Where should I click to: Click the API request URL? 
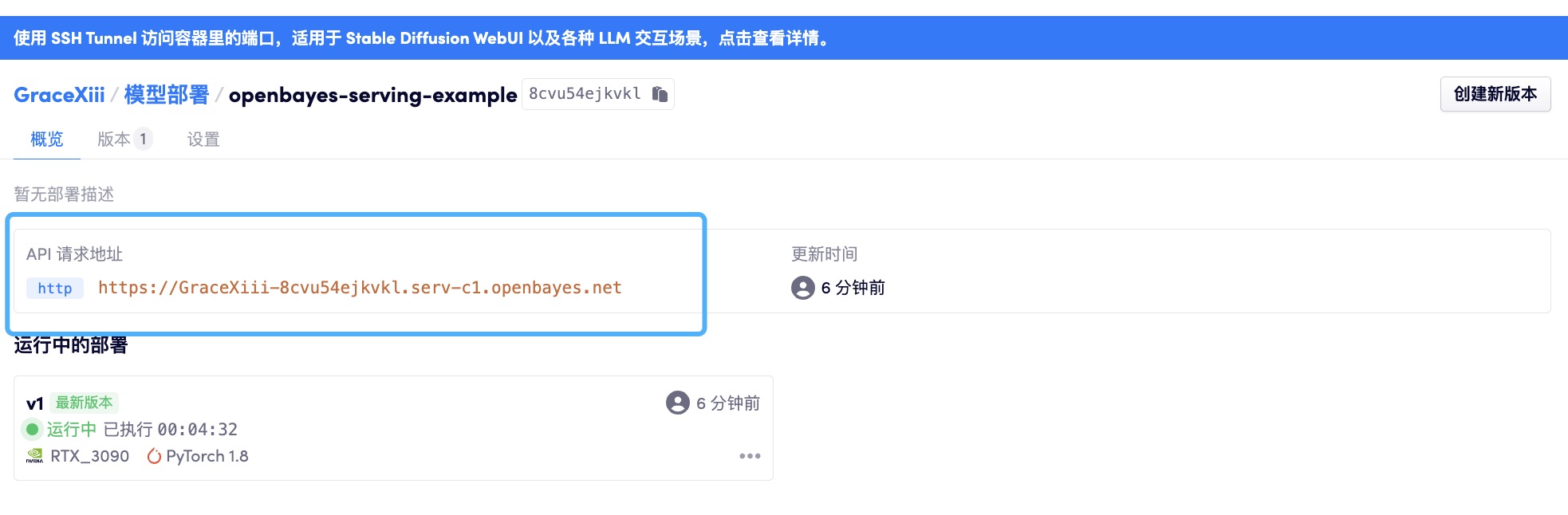360,288
